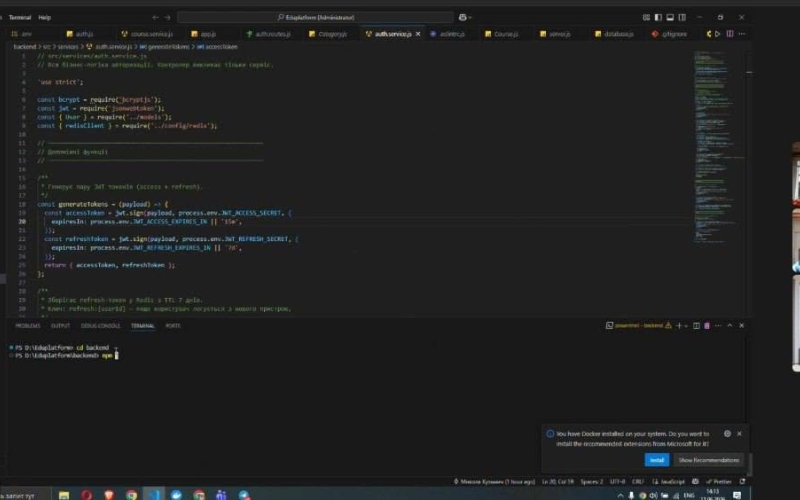800x500 pixels.
Task: Click the Run Code play icon in editor toolbar
Action: (x=718, y=34)
